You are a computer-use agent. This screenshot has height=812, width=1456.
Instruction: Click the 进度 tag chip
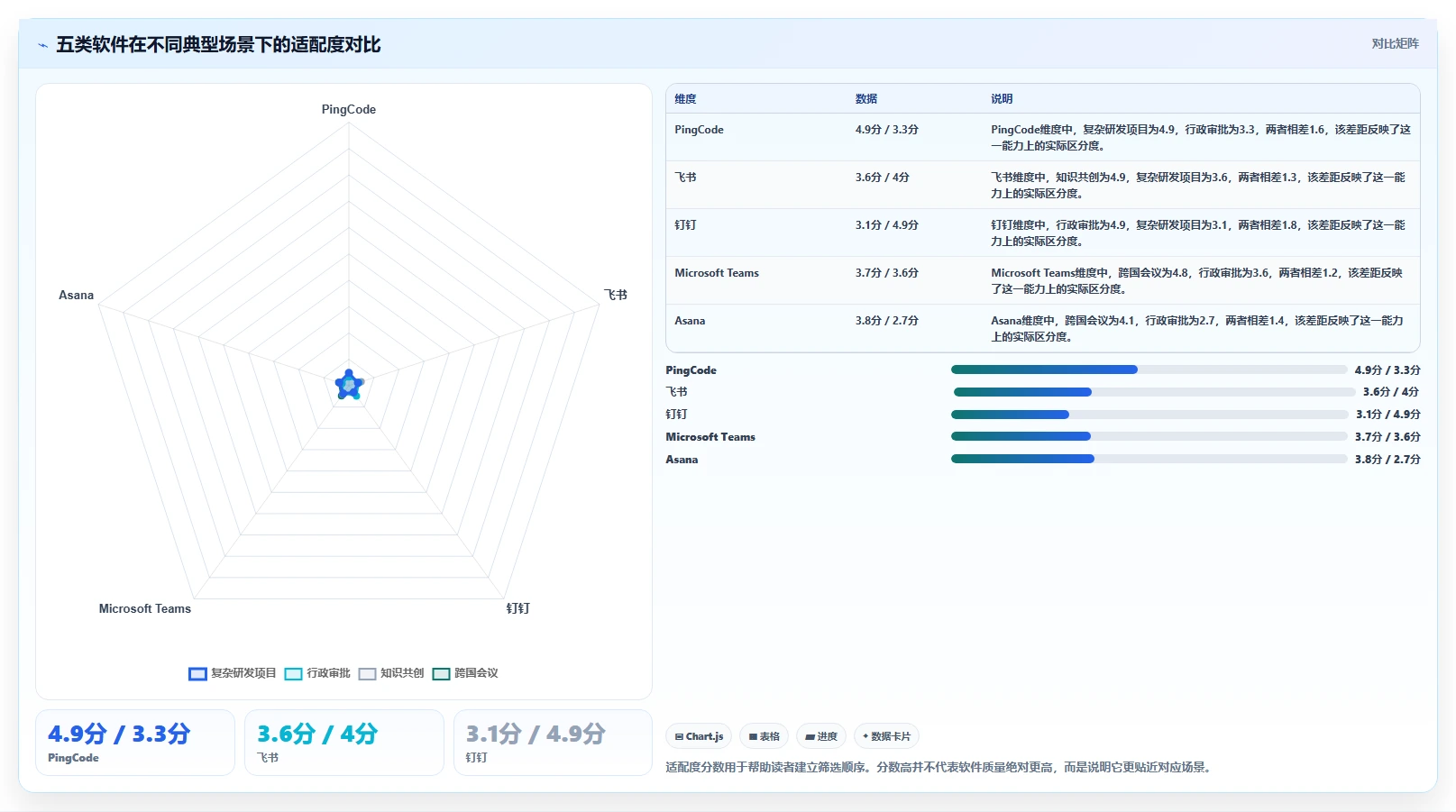pos(821,736)
